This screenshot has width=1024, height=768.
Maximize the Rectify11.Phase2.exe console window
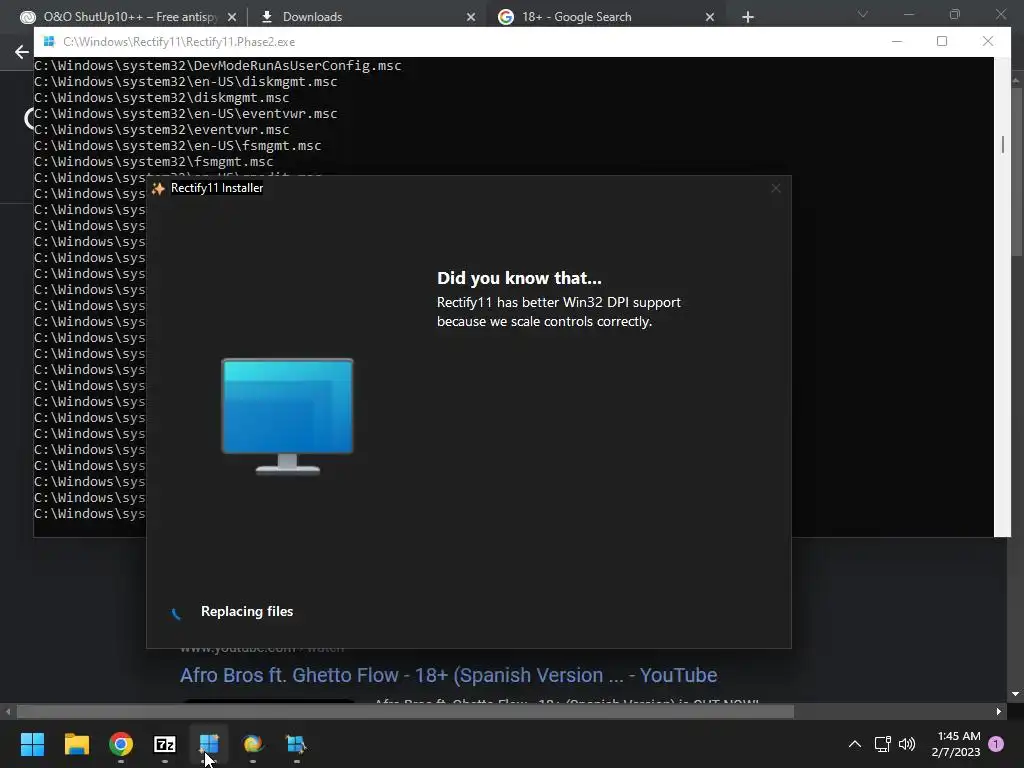point(942,41)
